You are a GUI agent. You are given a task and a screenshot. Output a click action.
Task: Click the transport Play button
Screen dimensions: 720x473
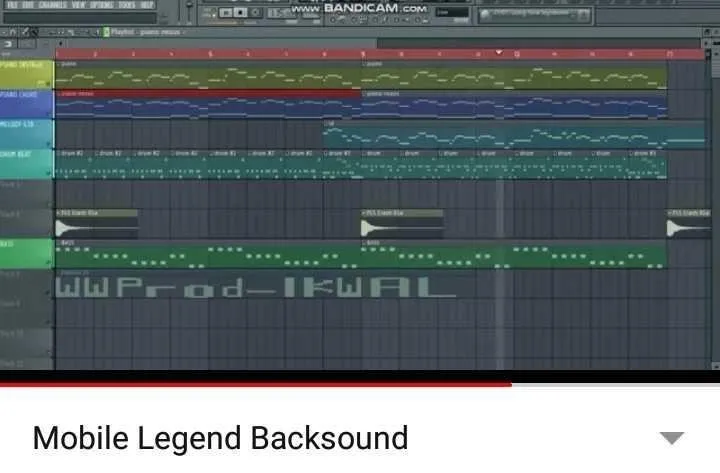(225, 13)
